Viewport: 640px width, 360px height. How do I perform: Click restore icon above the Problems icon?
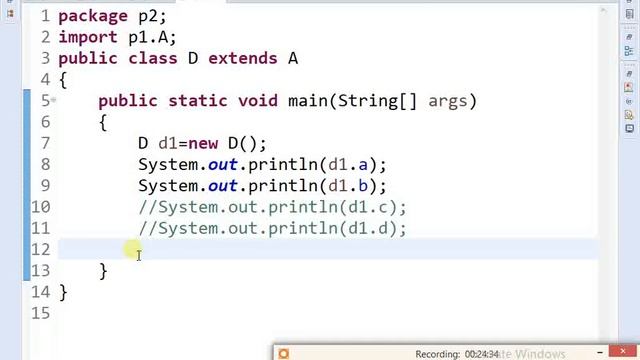click(629, 74)
